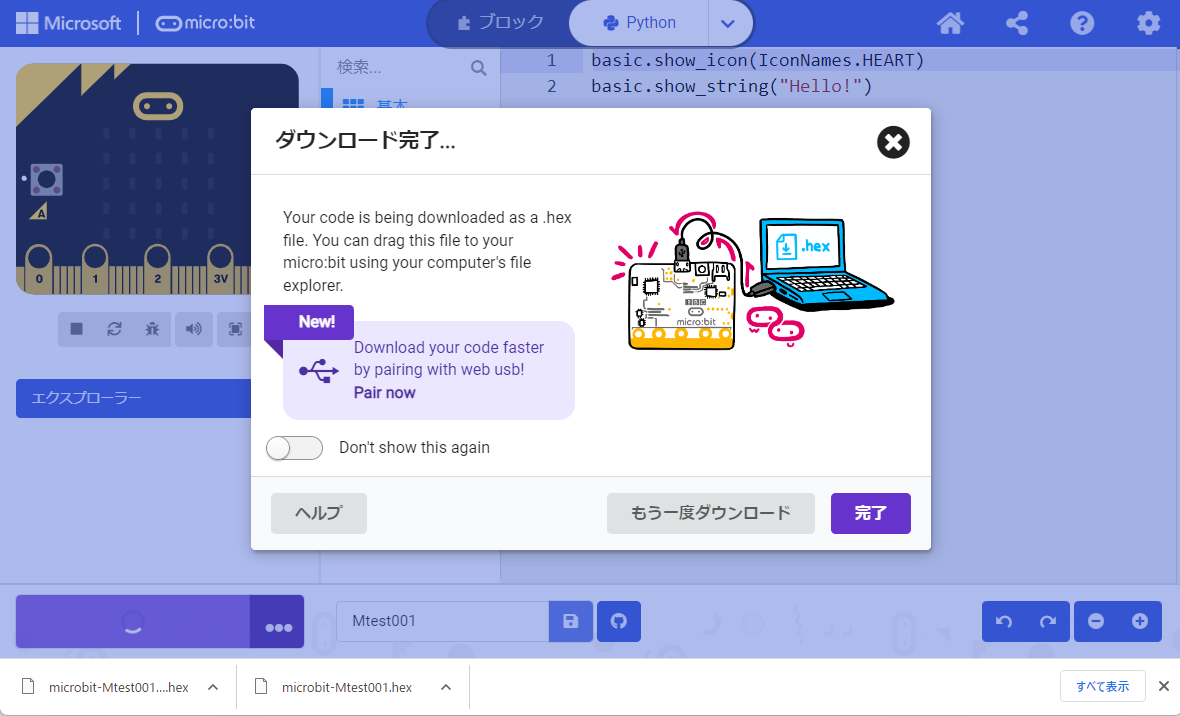
Task: Click the micro:bit logo
Action: 205,23
